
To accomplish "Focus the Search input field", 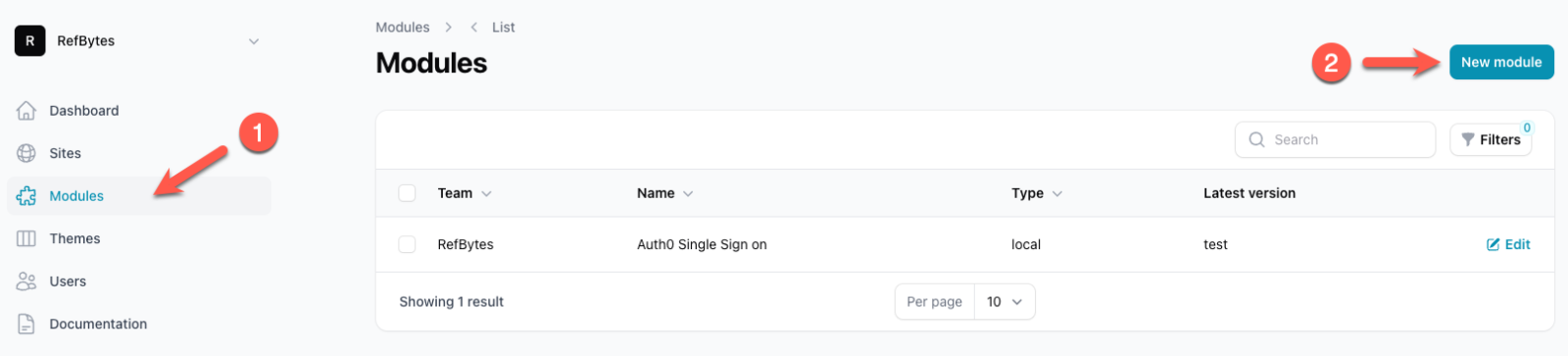I will click(1335, 140).
